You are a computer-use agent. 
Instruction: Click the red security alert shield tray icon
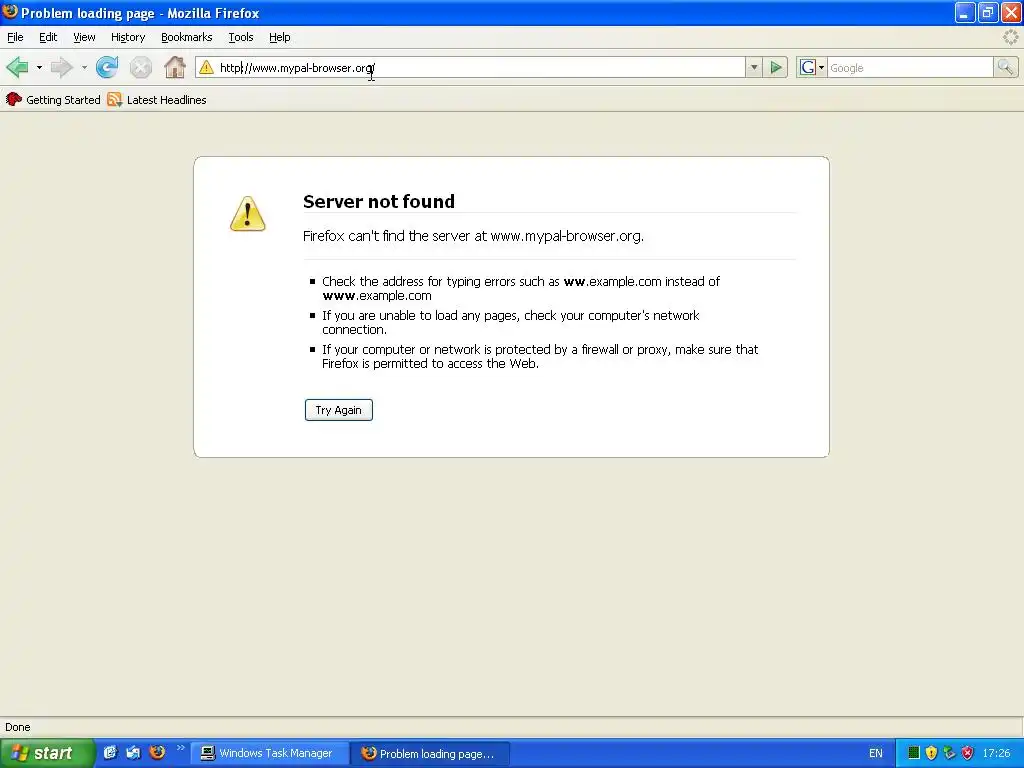967,753
